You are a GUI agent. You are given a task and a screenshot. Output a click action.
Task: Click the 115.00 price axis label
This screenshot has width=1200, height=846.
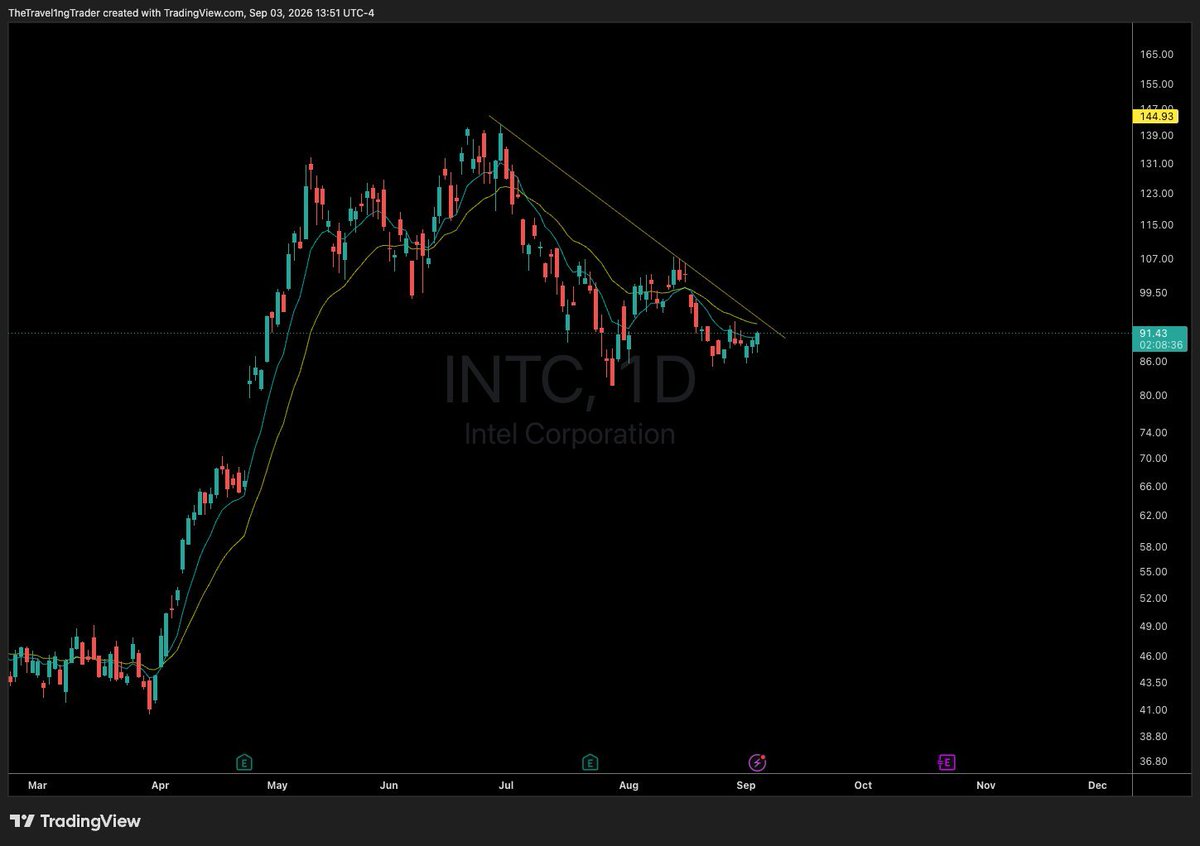(x=1155, y=225)
